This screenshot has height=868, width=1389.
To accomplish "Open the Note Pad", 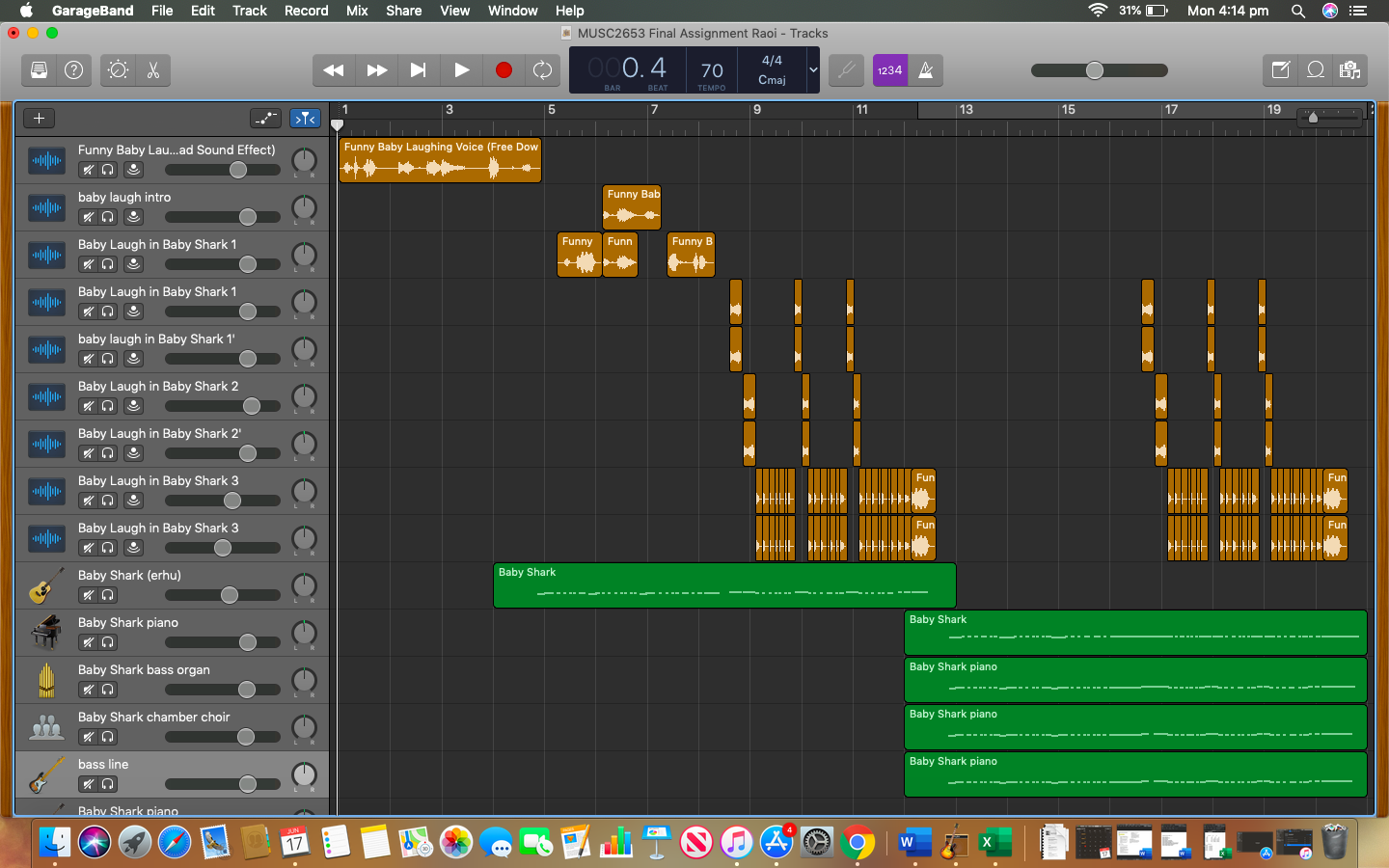I will pos(1280,70).
